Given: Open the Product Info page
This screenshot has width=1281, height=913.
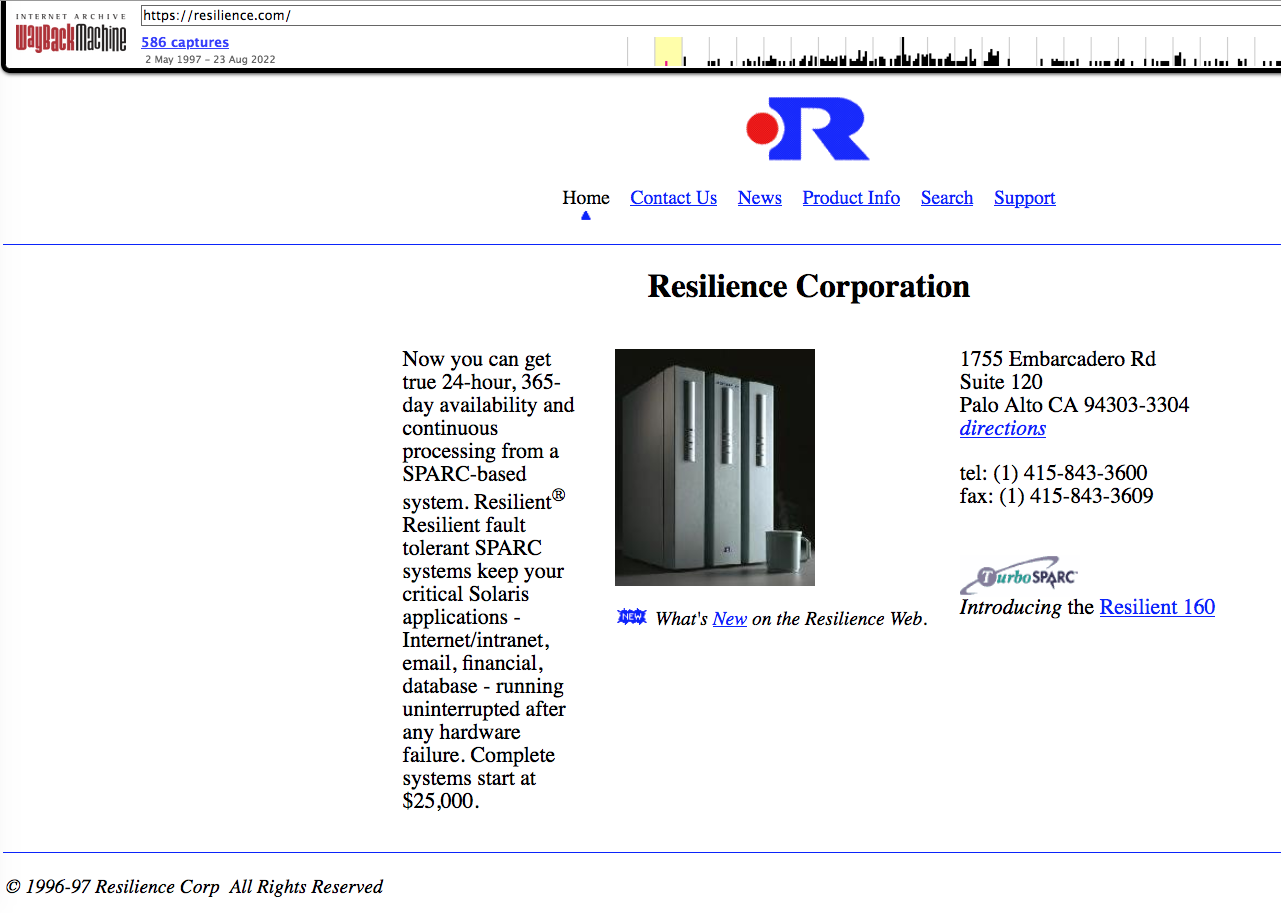Looking at the screenshot, I should click(x=851, y=198).
